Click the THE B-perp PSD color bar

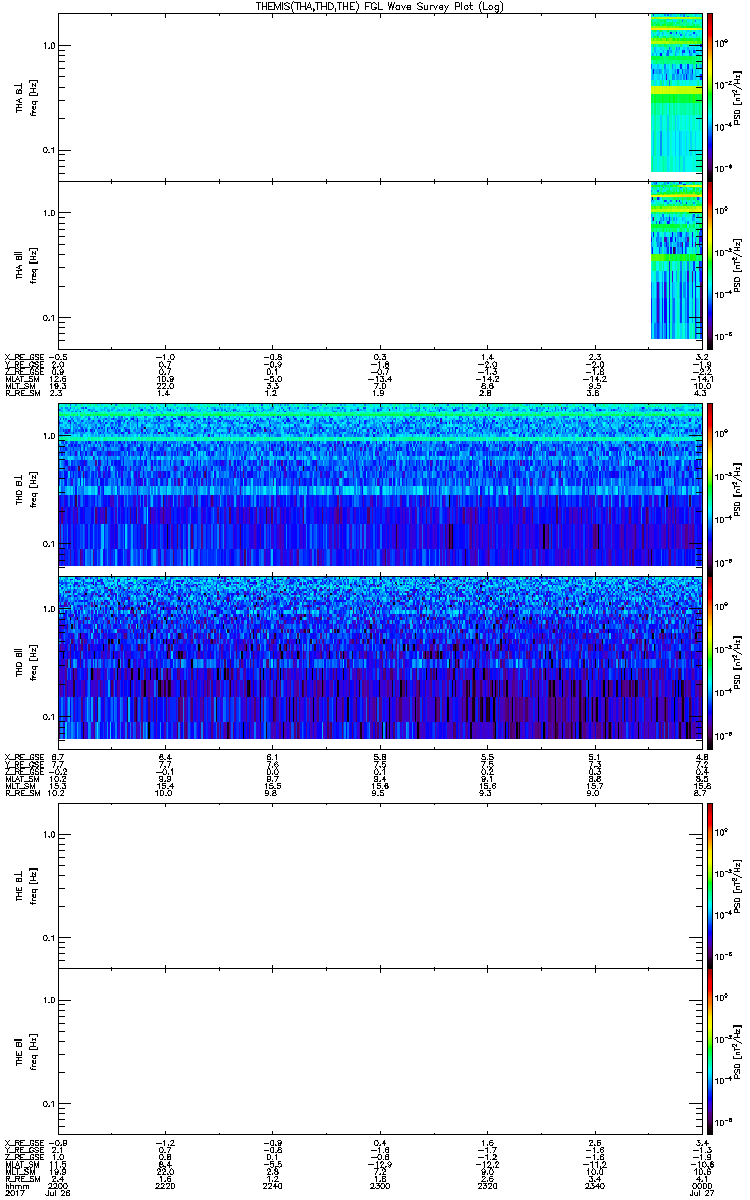point(710,884)
